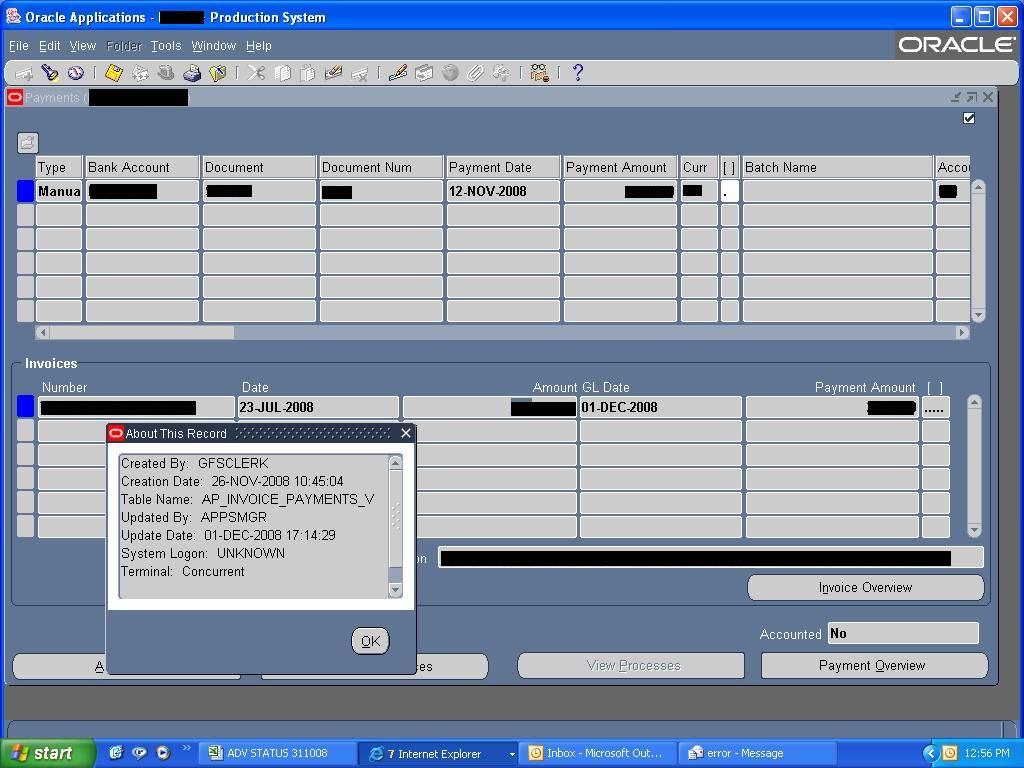Toggle the checkbox at top right of Payments window
Image resolution: width=1024 pixels, height=768 pixels.
point(968,118)
